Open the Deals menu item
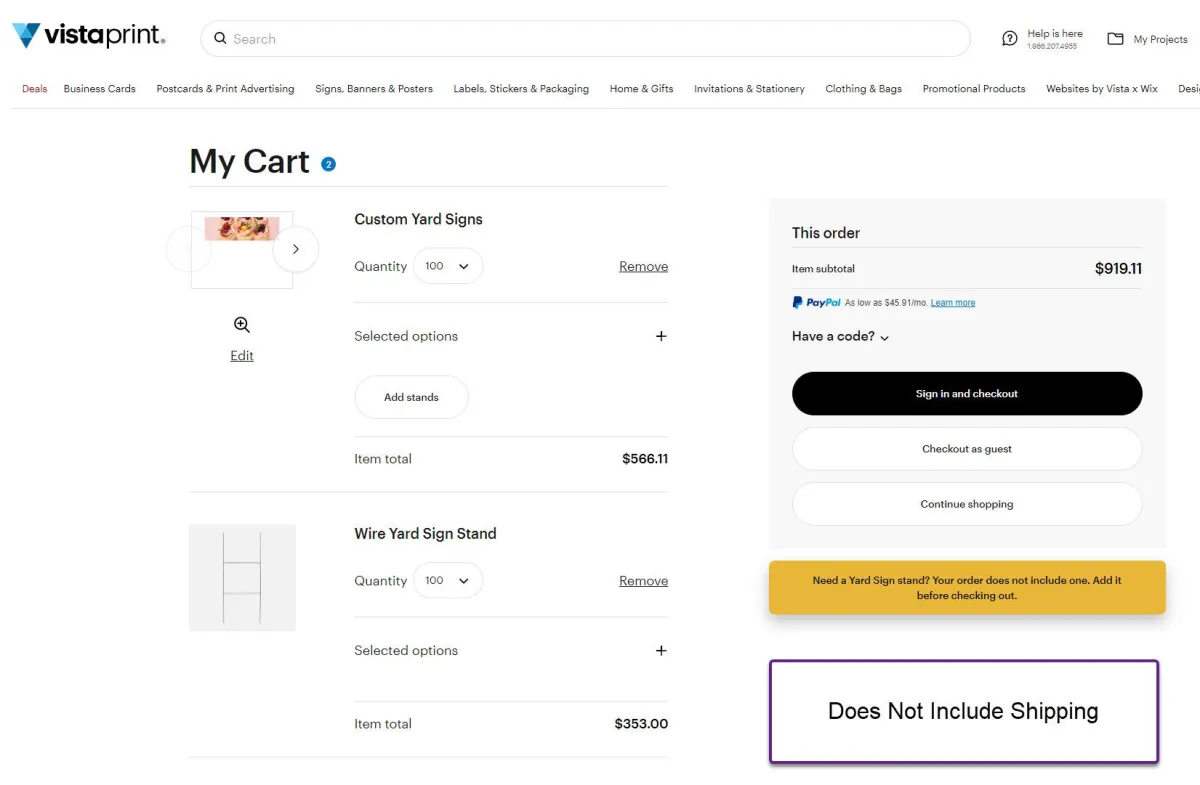The height and width of the screenshot is (785, 1200). [34, 89]
